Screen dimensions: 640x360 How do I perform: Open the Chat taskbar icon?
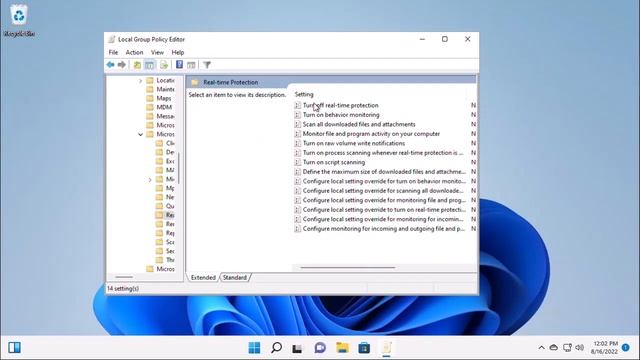320,348
